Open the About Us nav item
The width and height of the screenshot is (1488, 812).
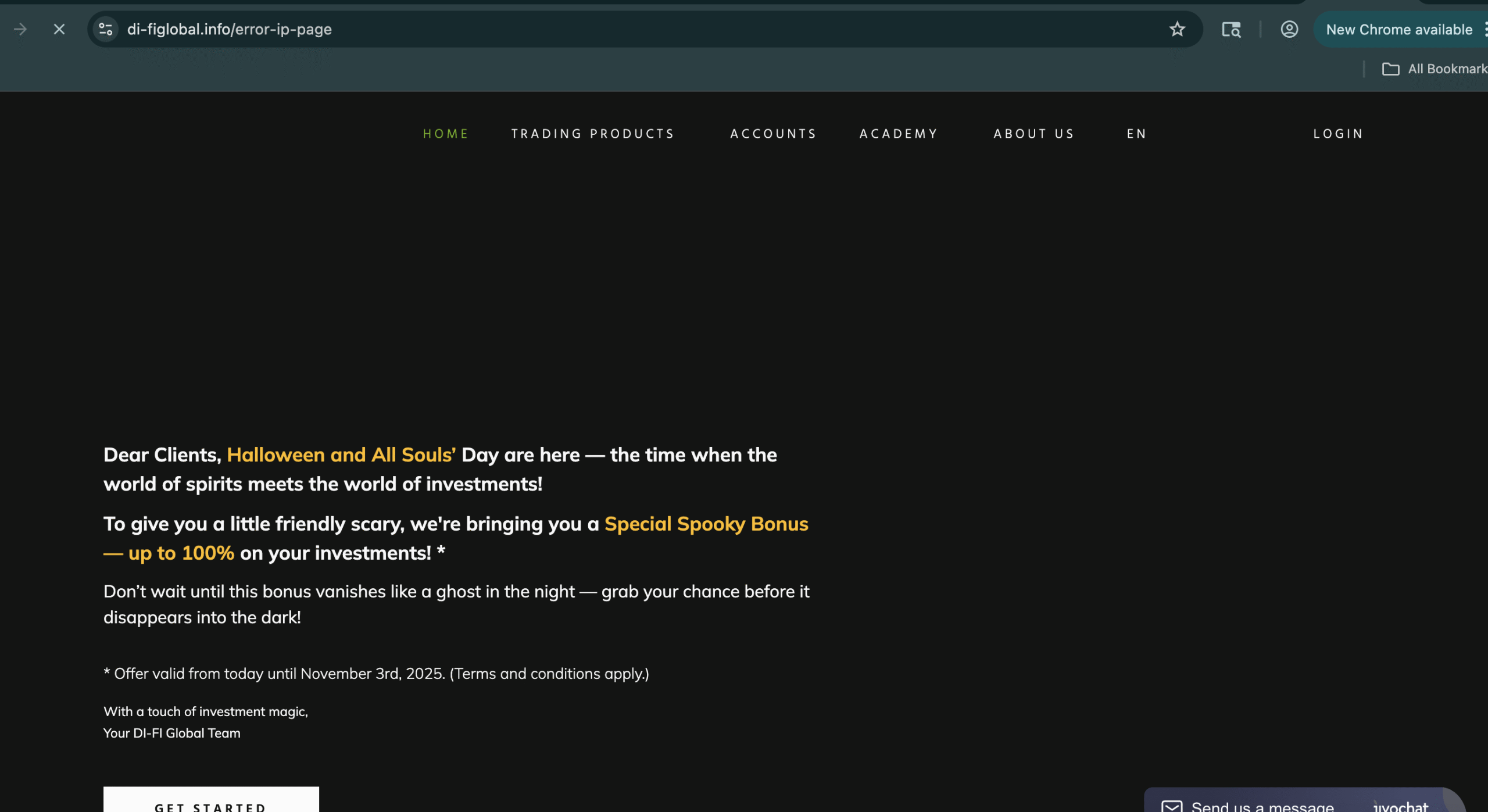click(x=1034, y=134)
